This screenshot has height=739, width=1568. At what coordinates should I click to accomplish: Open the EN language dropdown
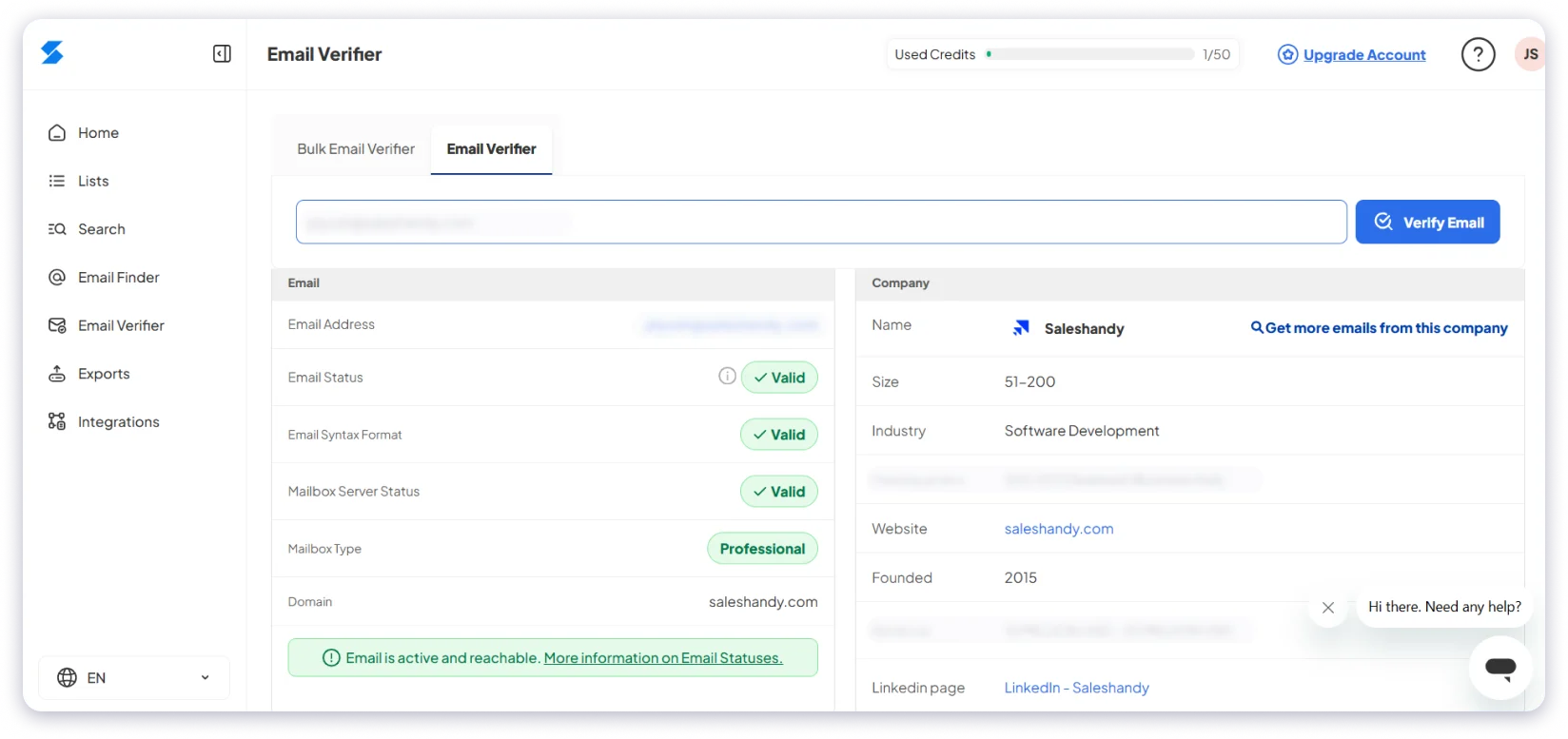click(x=134, y=677)
